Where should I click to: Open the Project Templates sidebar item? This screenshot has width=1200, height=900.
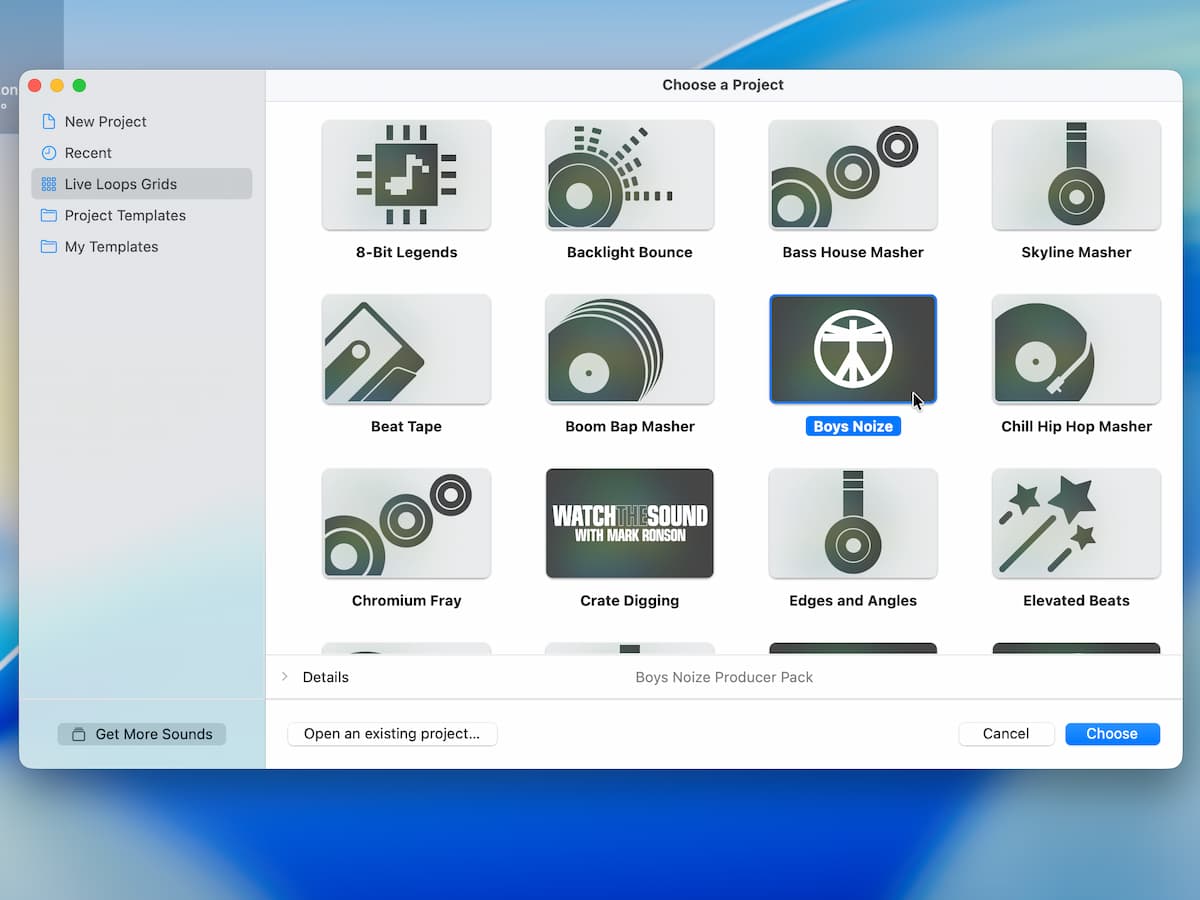pos(141,215)
